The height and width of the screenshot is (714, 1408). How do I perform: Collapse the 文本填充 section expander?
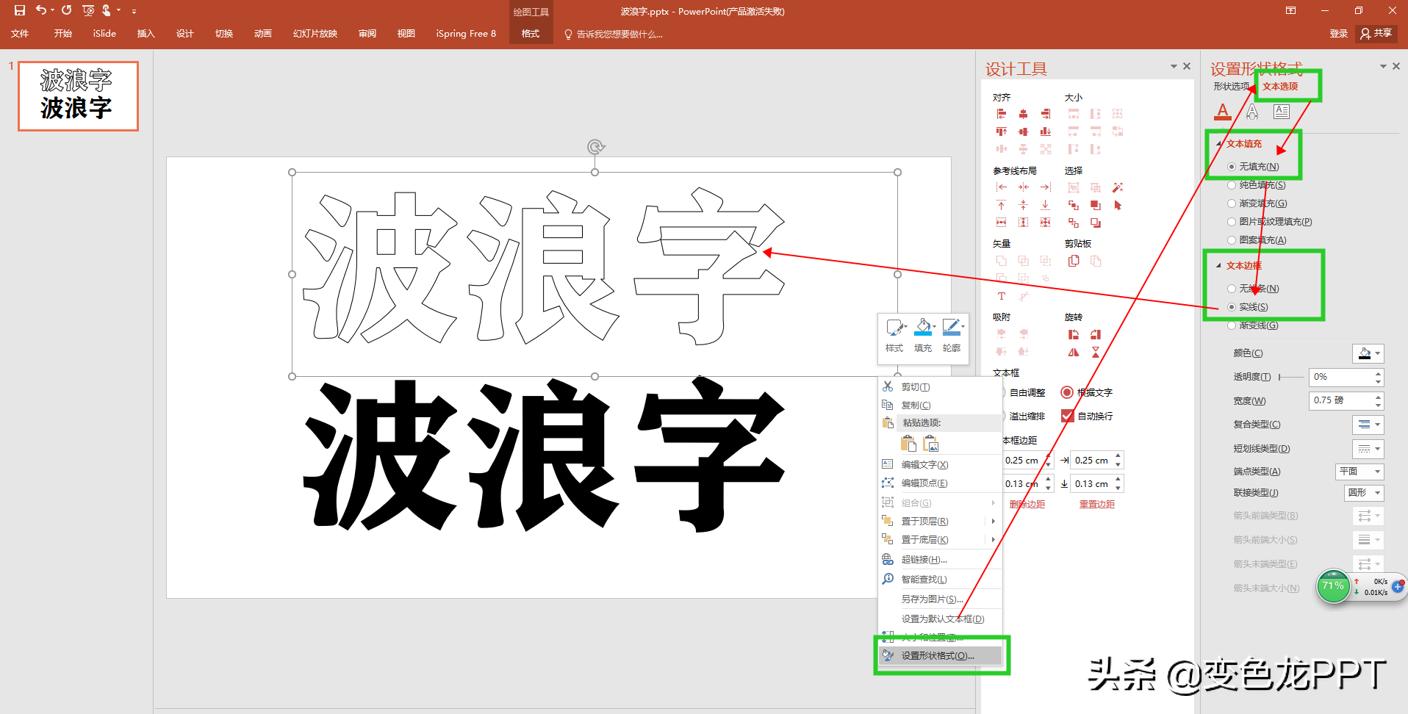[x=1217, y=143]
